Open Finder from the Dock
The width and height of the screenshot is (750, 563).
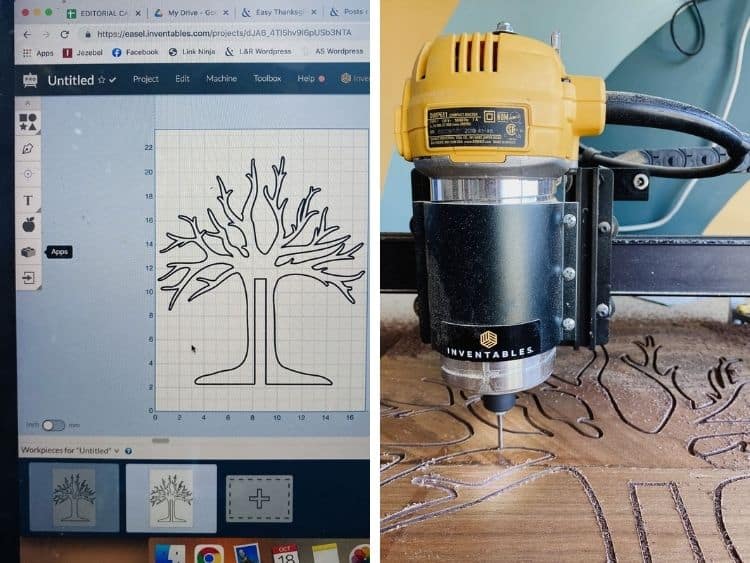click(170, 554)
